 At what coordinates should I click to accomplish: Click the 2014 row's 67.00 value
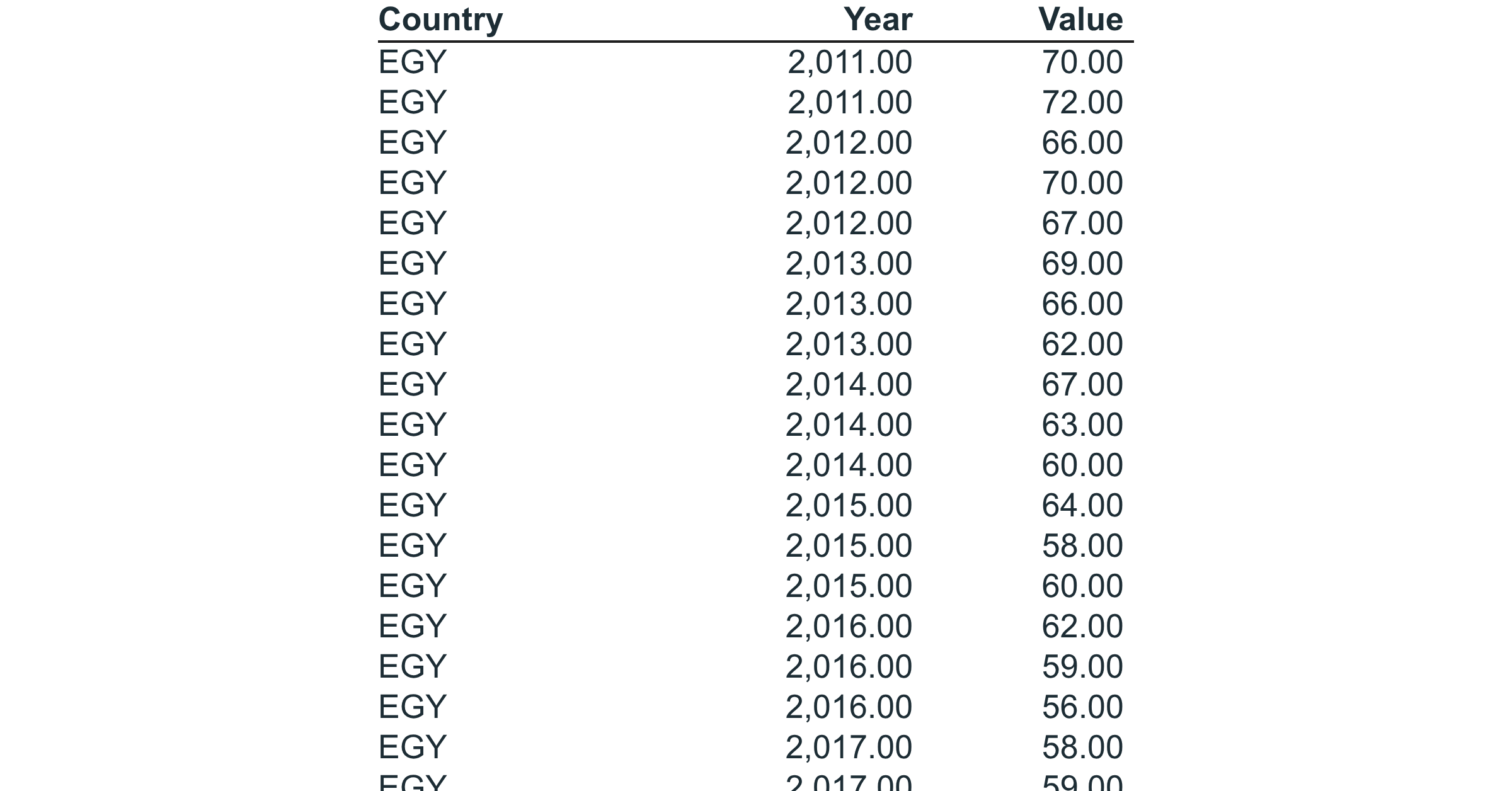click(1082, 384)
